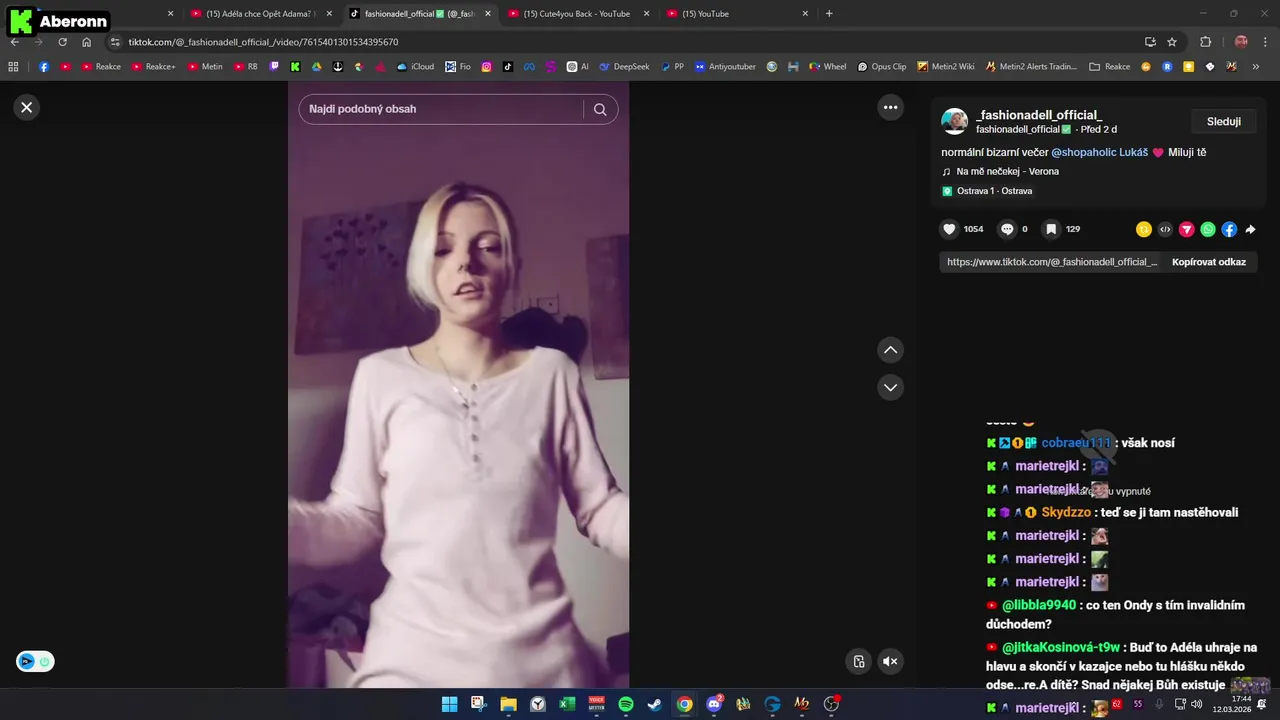1280x720 pixels.
Task: Open the DeepSeek bookmark
Action: pos(625,67)
